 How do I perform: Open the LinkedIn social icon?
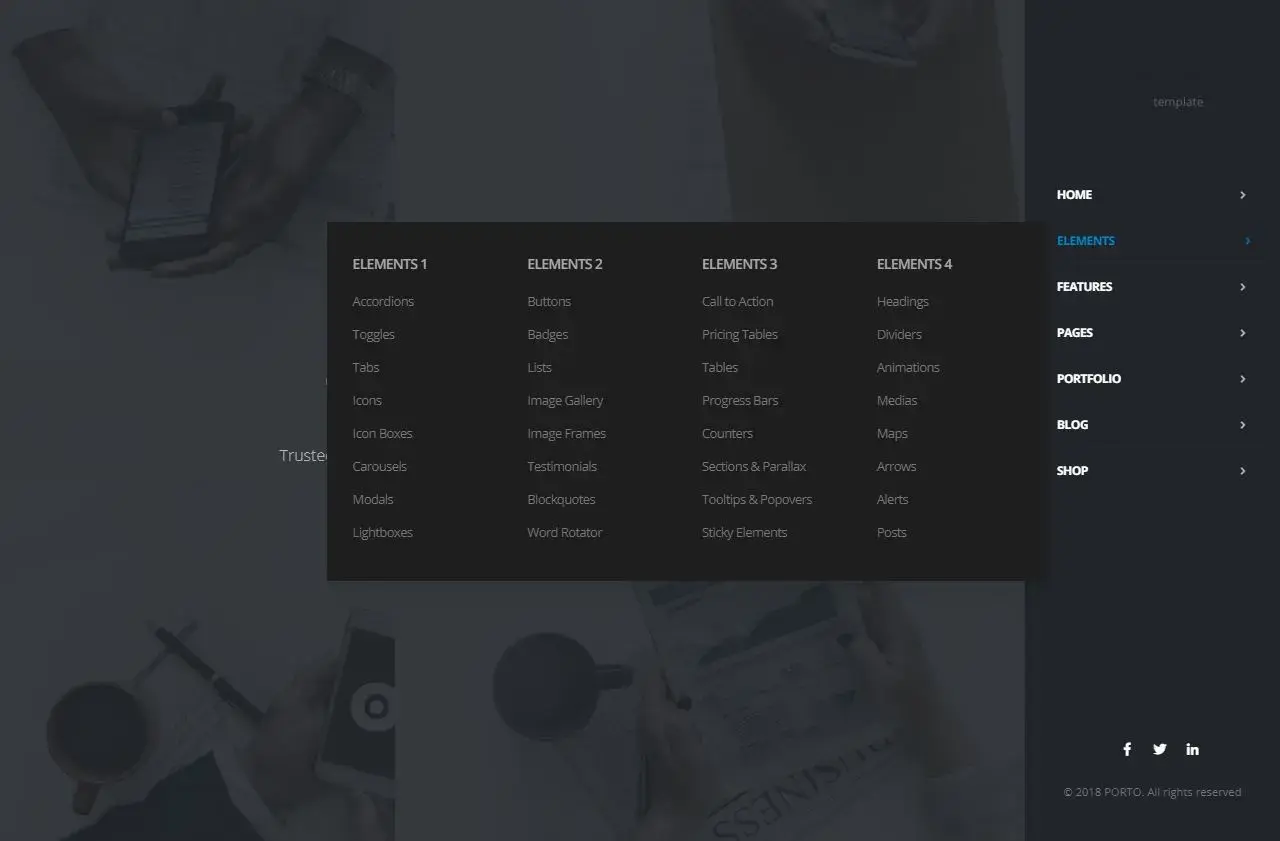[x=1192, y=749]
